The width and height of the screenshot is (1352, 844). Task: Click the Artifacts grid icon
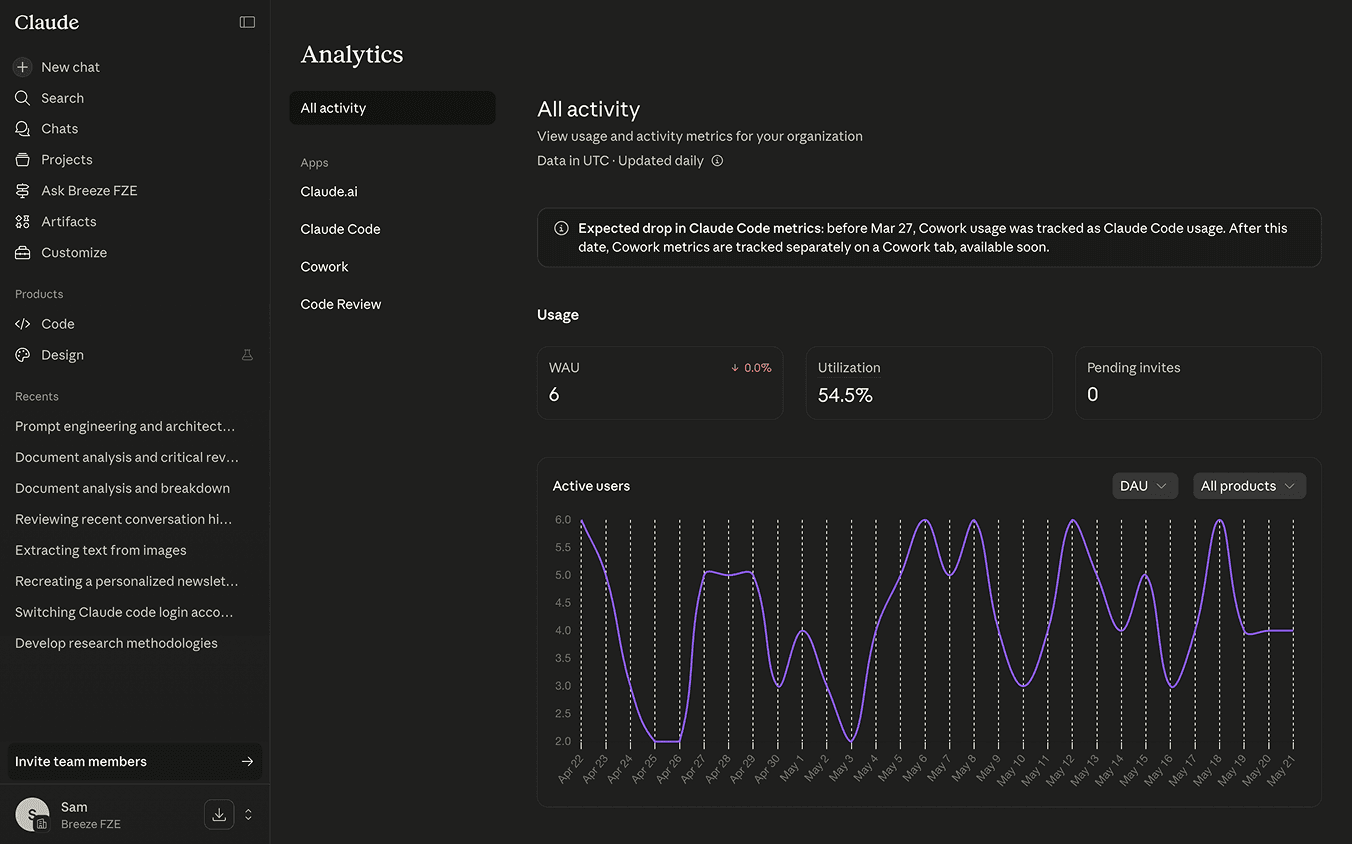pos(22,222)
